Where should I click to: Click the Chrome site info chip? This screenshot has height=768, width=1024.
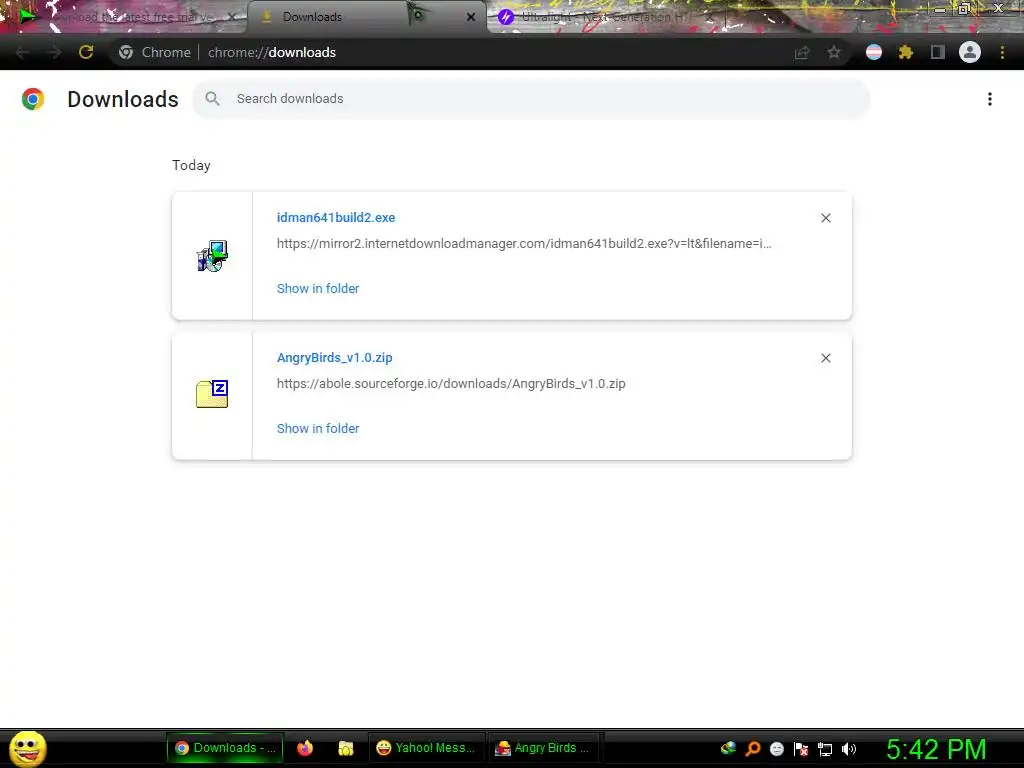155,52
